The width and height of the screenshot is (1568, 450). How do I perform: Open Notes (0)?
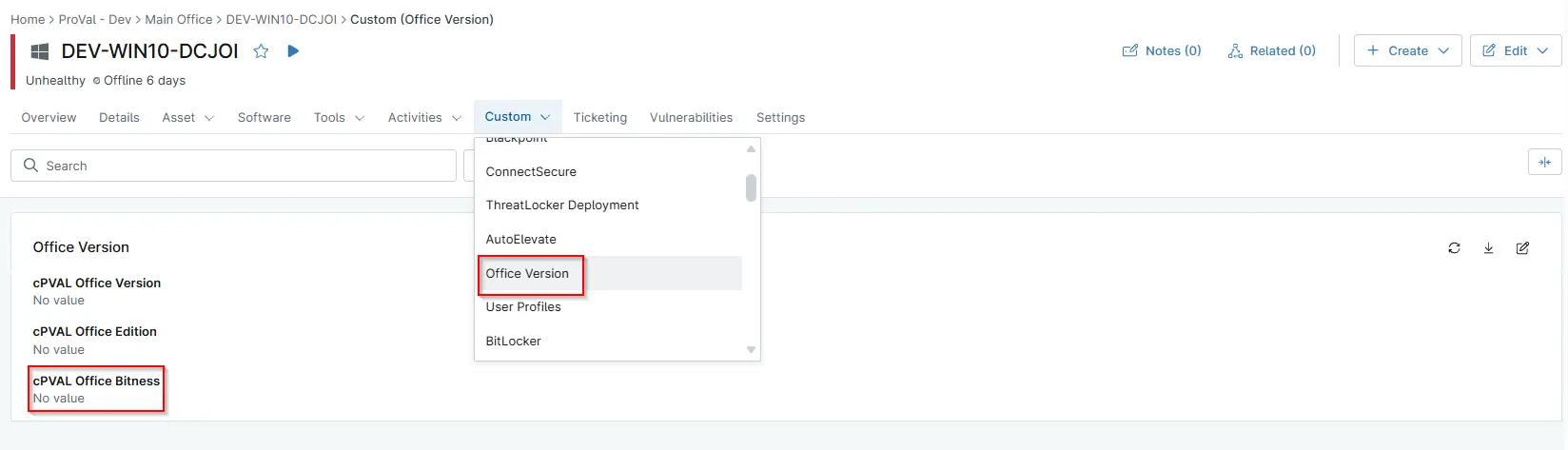click(x=1162, y=51)
